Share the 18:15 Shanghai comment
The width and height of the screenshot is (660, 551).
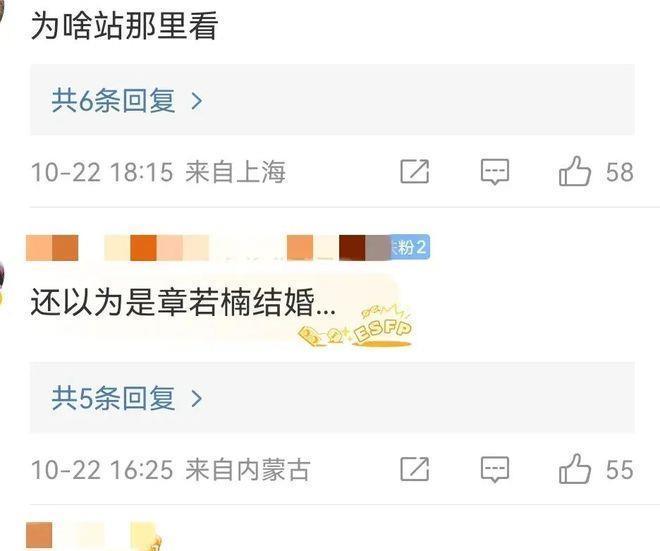tap(415, 171)
